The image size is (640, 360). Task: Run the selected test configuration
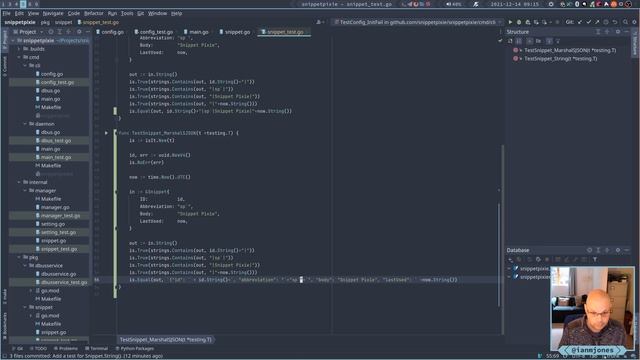coord(510,22)
